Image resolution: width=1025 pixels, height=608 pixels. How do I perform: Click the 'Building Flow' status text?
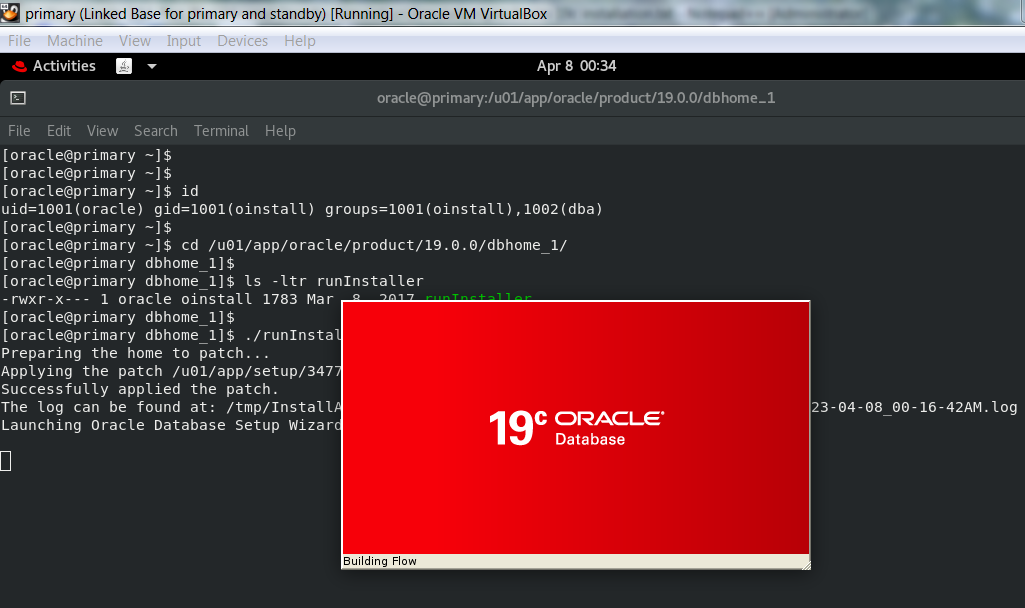point(380,561)
